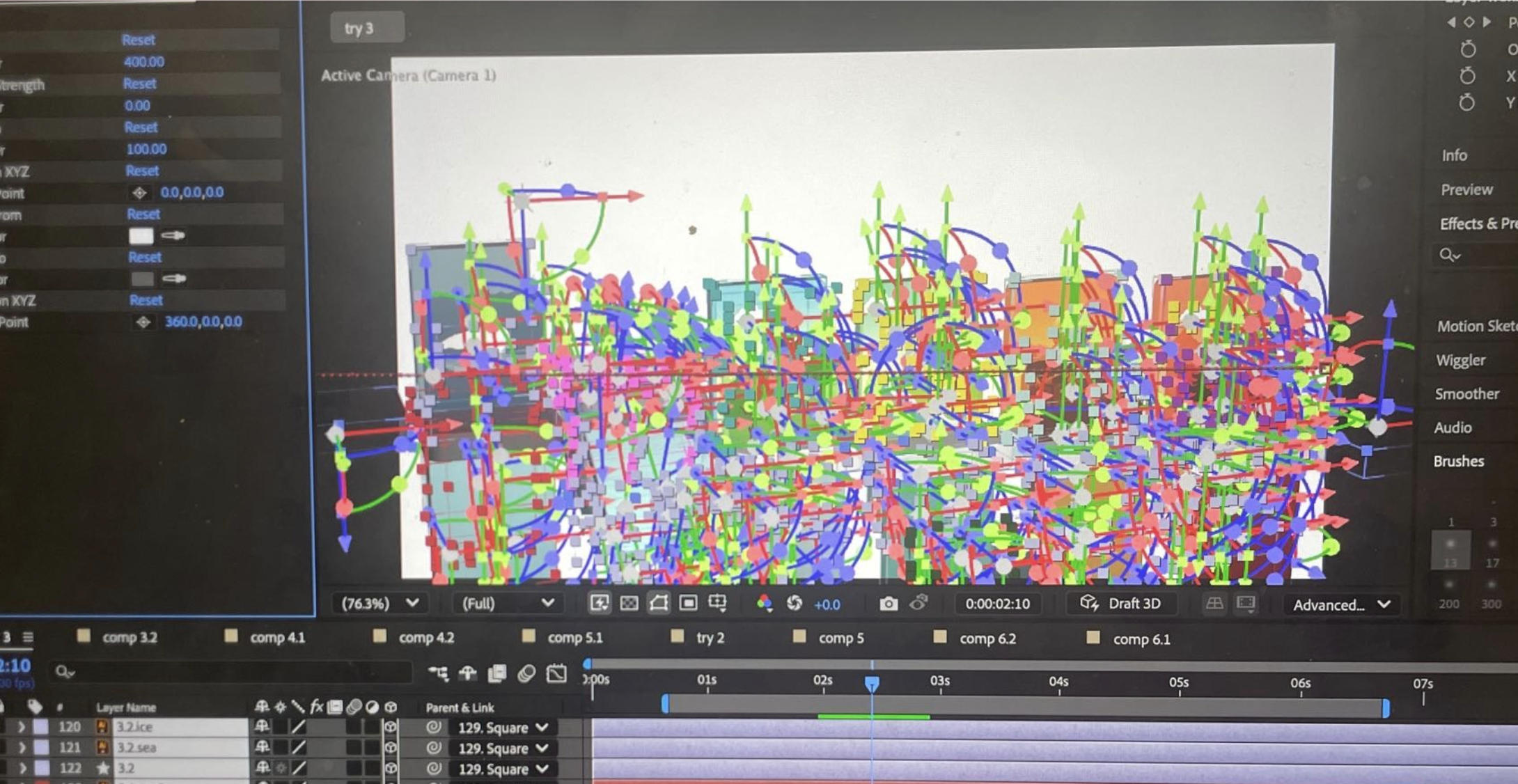Enable frame blending for the composition
Viewport: 1518px width, 784px height.
point(498,673)
